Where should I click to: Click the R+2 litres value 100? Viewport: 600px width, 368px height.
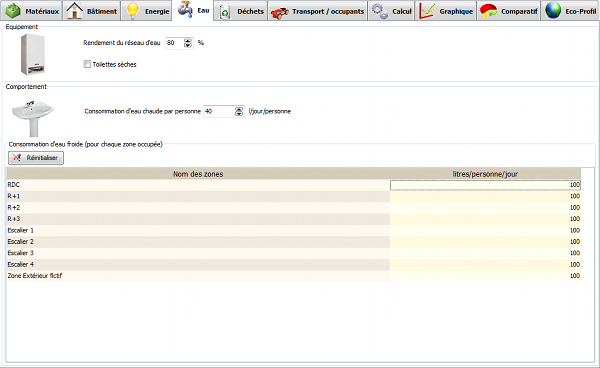click(485, 208)
